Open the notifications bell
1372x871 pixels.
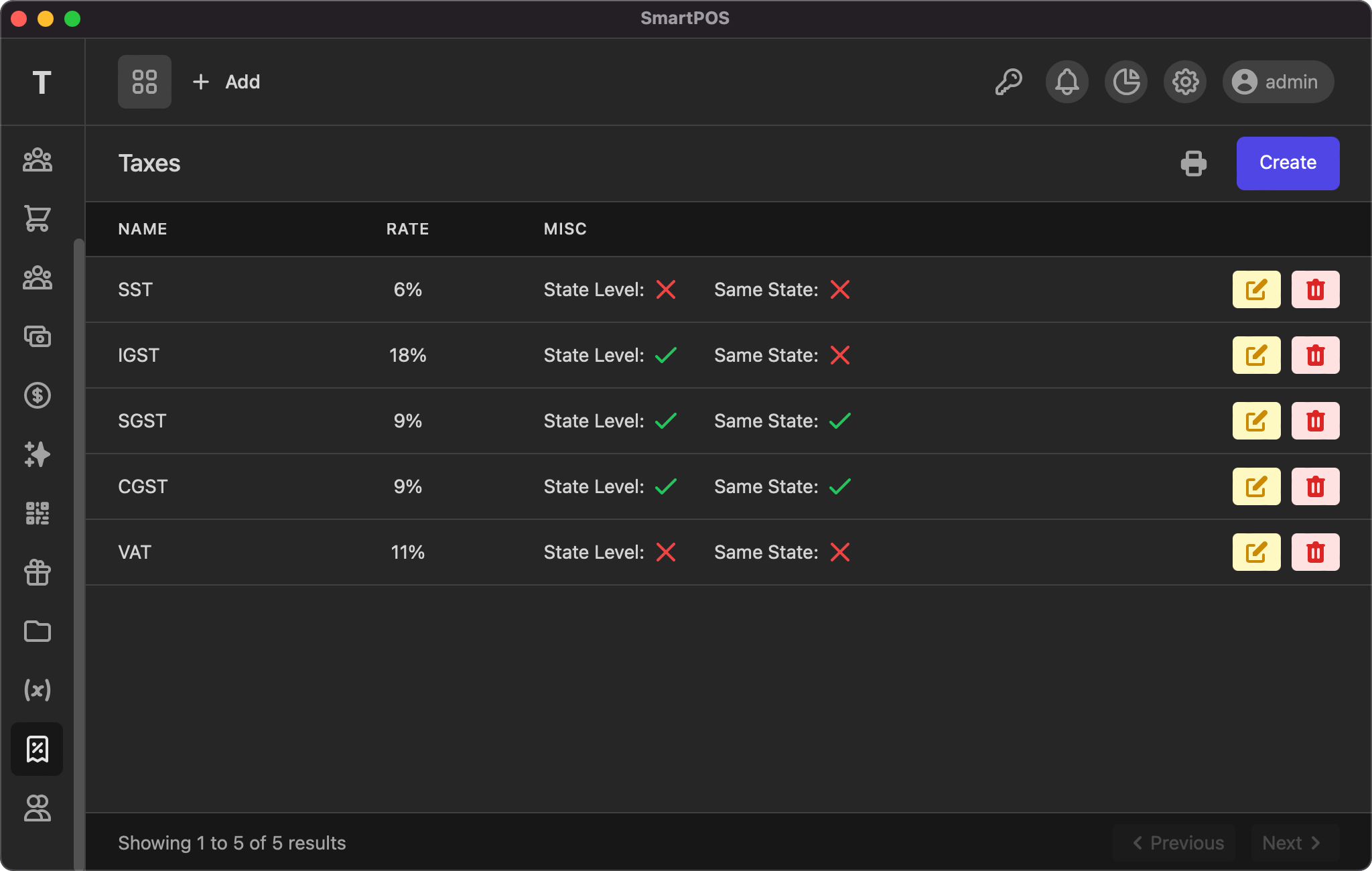click(1067, 82)
